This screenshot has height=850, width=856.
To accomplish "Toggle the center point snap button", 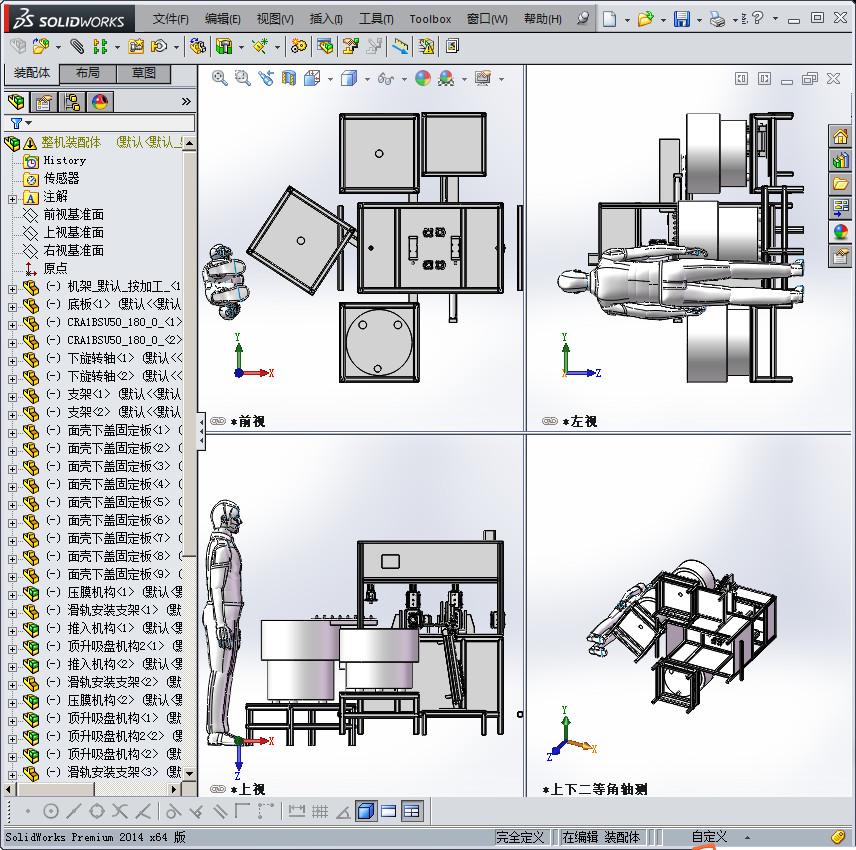I will coord(51,811).
